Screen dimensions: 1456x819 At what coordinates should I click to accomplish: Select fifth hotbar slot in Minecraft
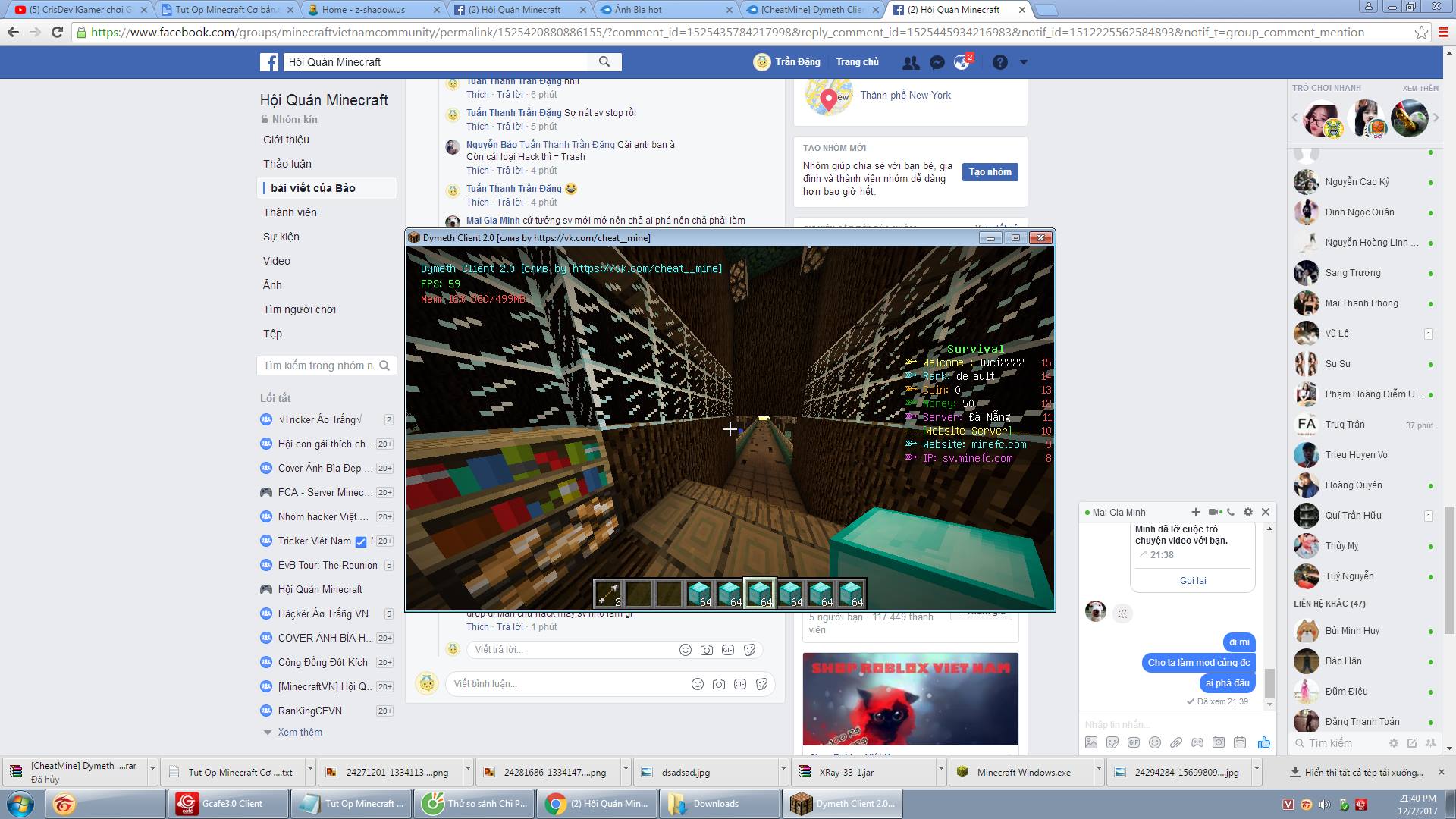[x=730, y=593]
